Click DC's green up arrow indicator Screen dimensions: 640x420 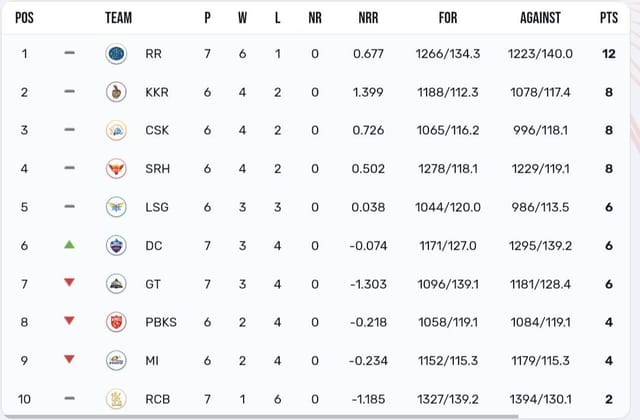click(x=69, y=245)
